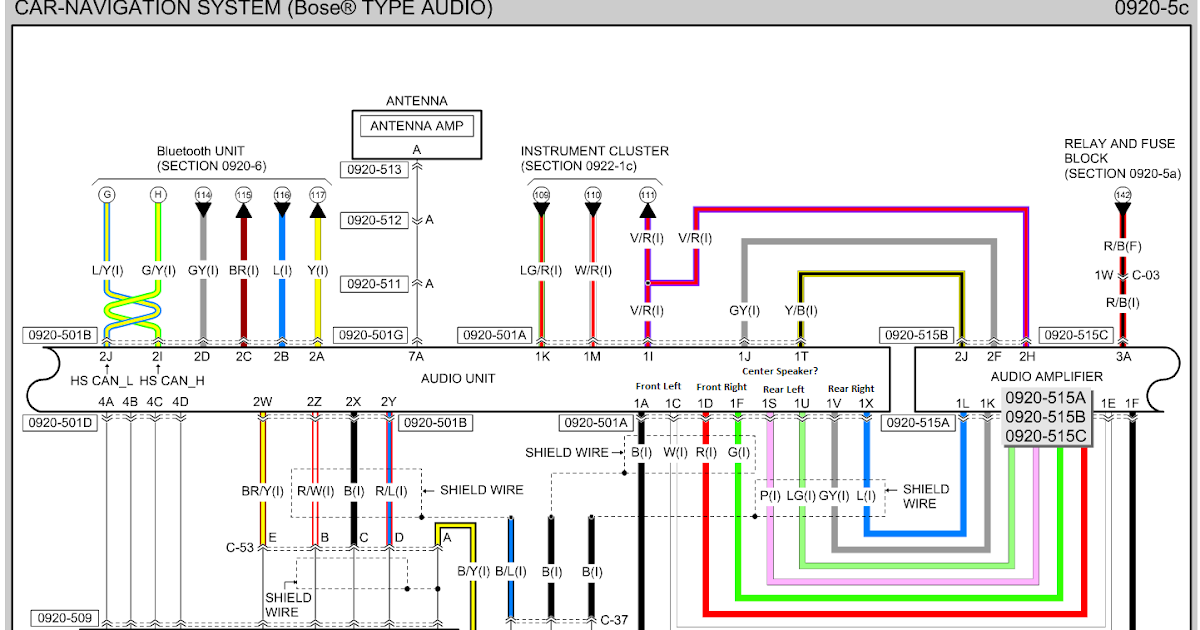
Task: Select connector reference circle 115
Action: pos(243,194)
